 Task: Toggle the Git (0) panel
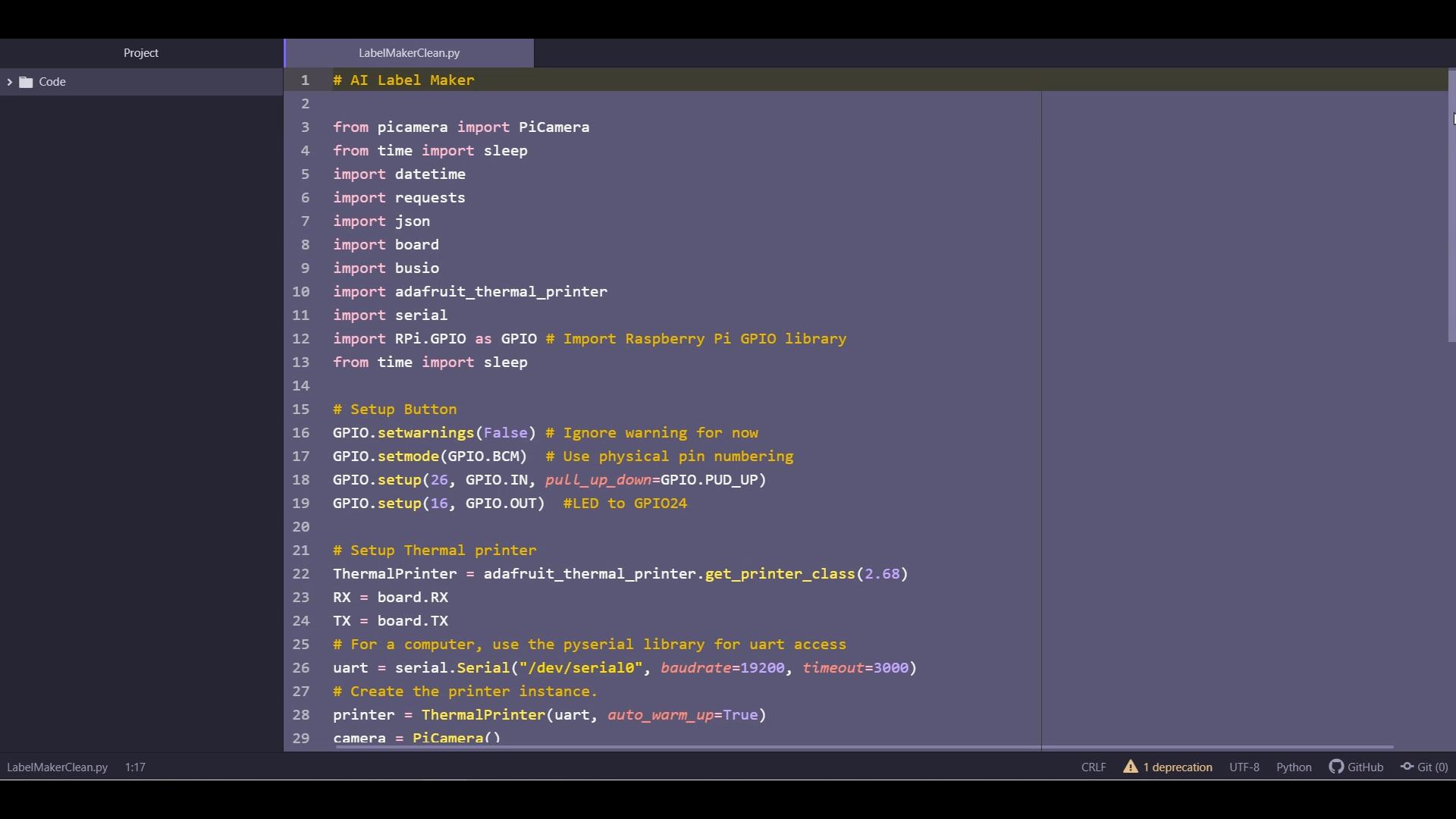point(1432,767)
